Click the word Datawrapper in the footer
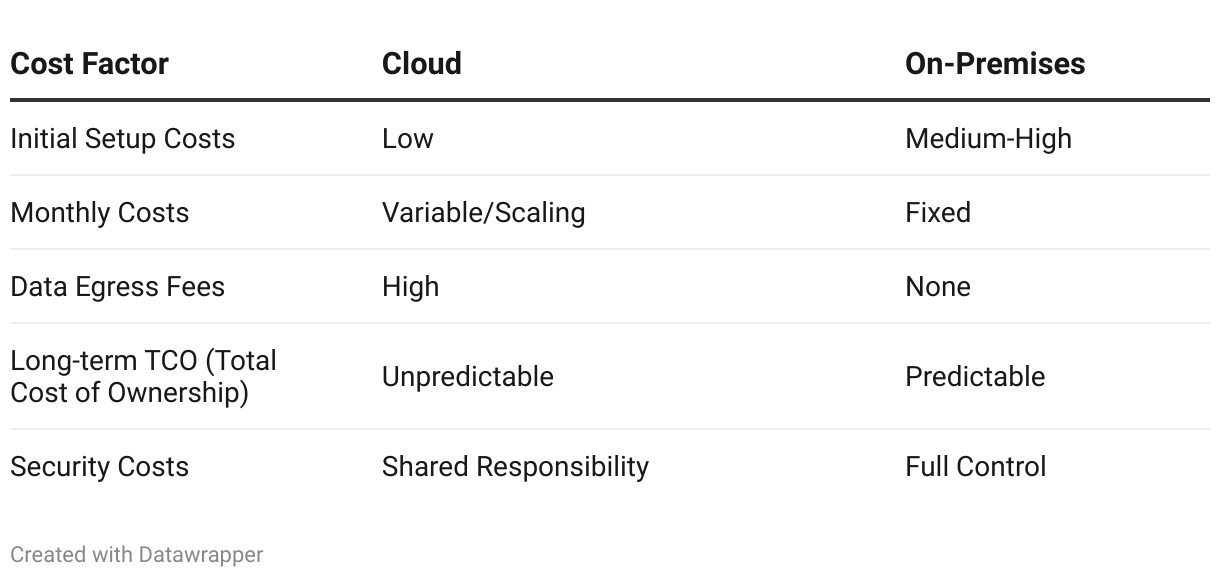This screenshot has height=578, width=1220. [x=200, y=554]
